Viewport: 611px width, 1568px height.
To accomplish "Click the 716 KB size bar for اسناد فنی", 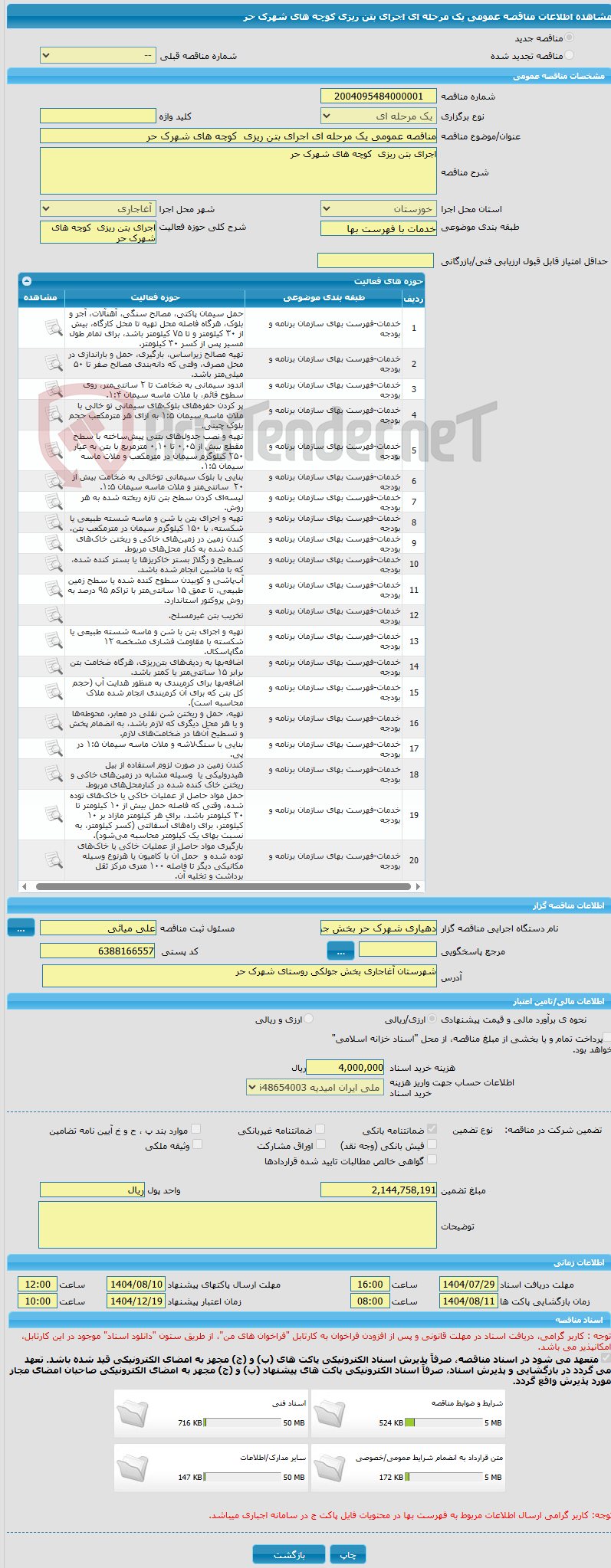I will pyautogui.click(x=243, y=1422).
